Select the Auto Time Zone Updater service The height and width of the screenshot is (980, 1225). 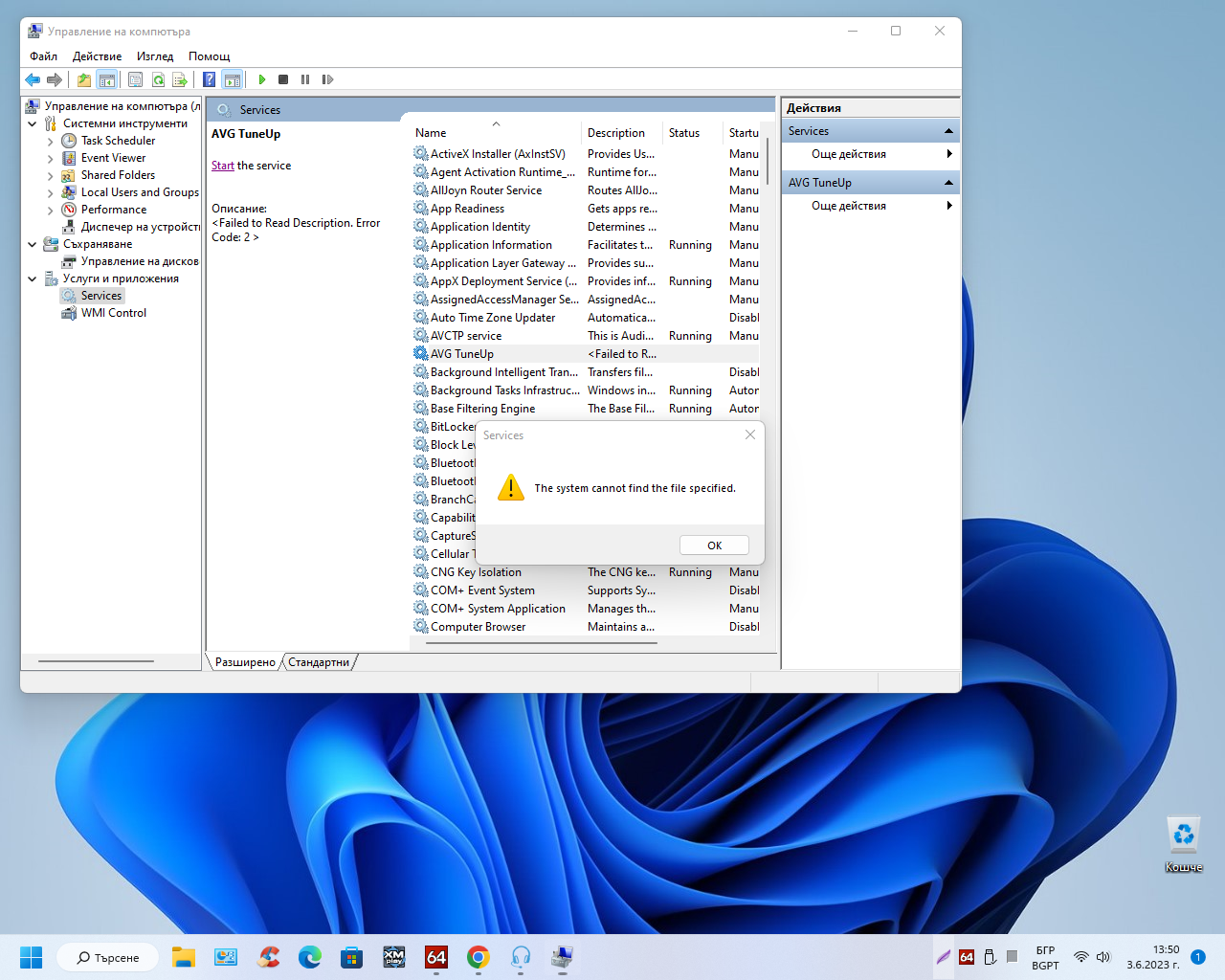pyautogui.click(x=586, y=318)
